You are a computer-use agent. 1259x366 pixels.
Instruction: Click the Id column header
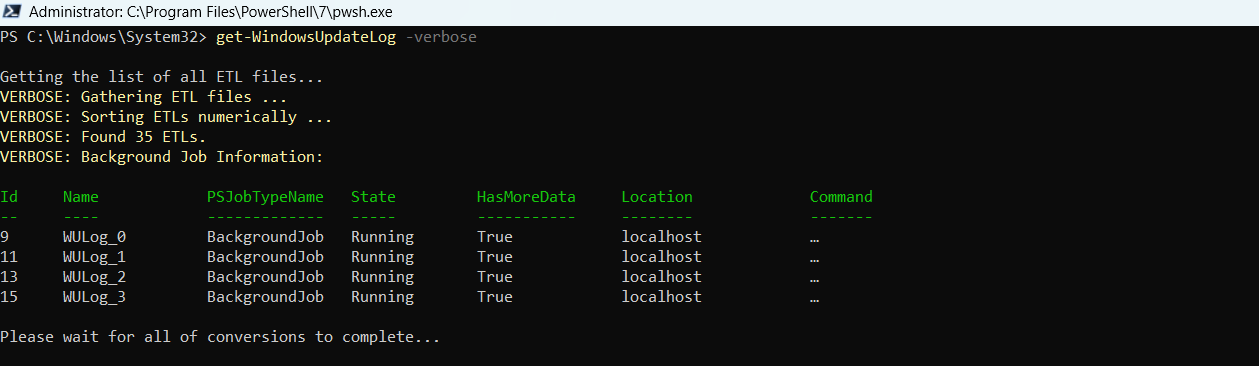[9, 197]
